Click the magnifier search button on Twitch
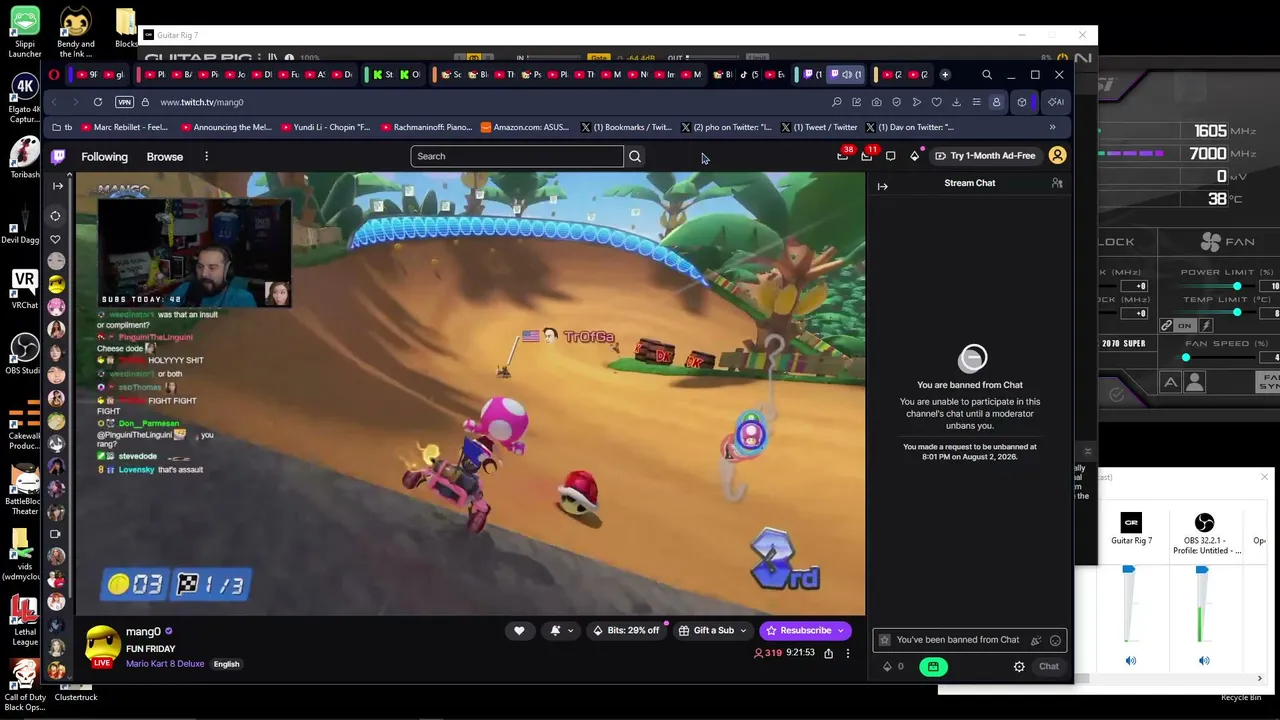The height and width of the screenshot is (720, 1280). tap(635, 156)
